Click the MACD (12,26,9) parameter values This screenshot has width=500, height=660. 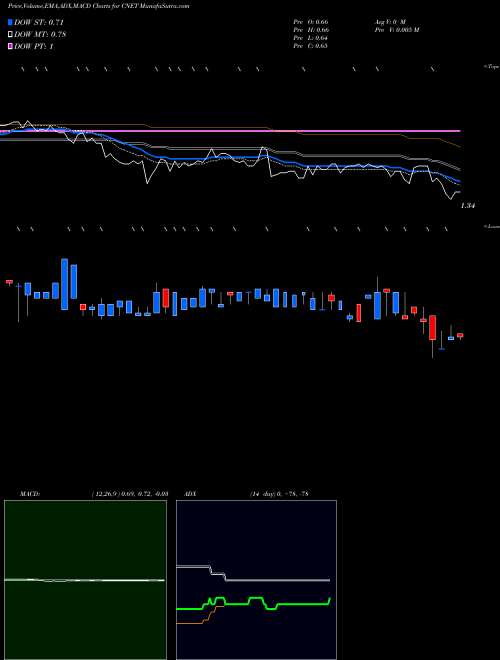[130, 494]
